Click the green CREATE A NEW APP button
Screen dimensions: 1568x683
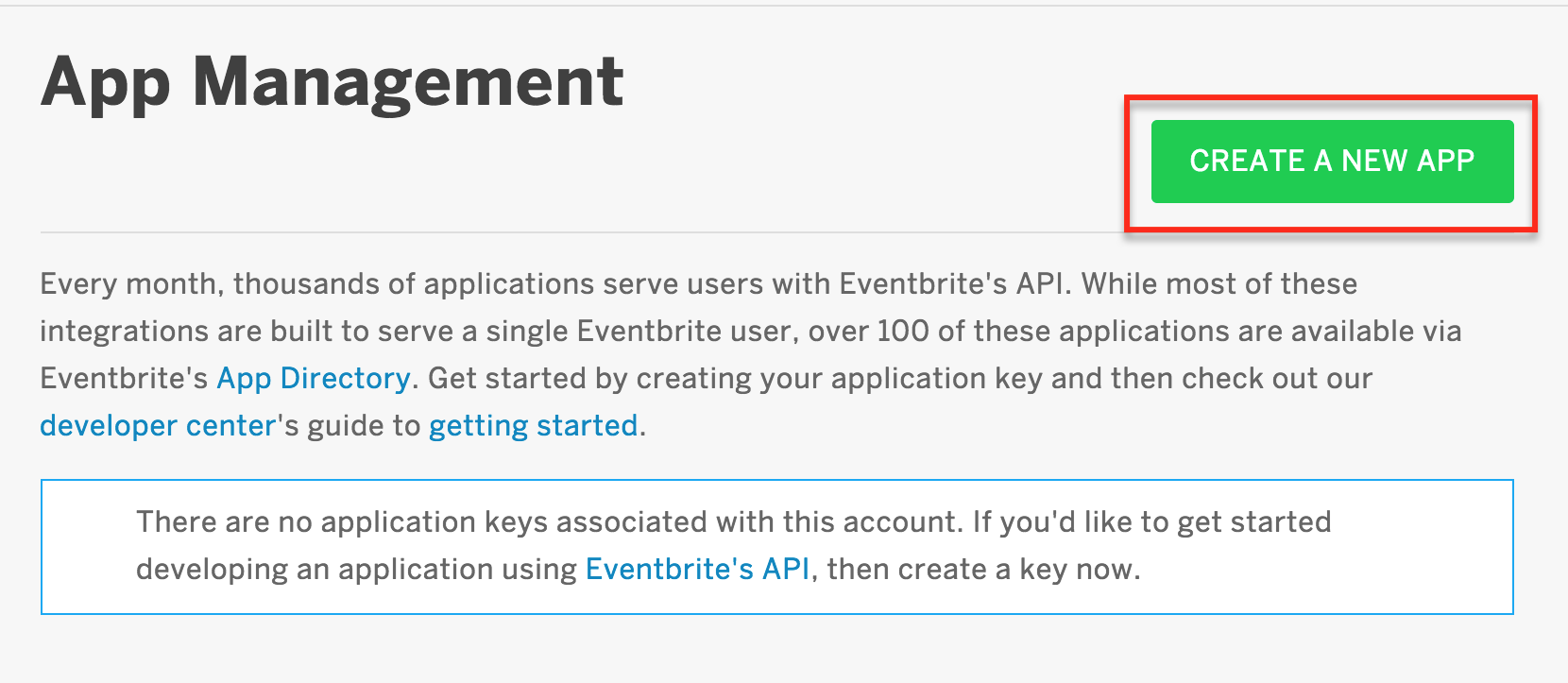(1332, 162)
